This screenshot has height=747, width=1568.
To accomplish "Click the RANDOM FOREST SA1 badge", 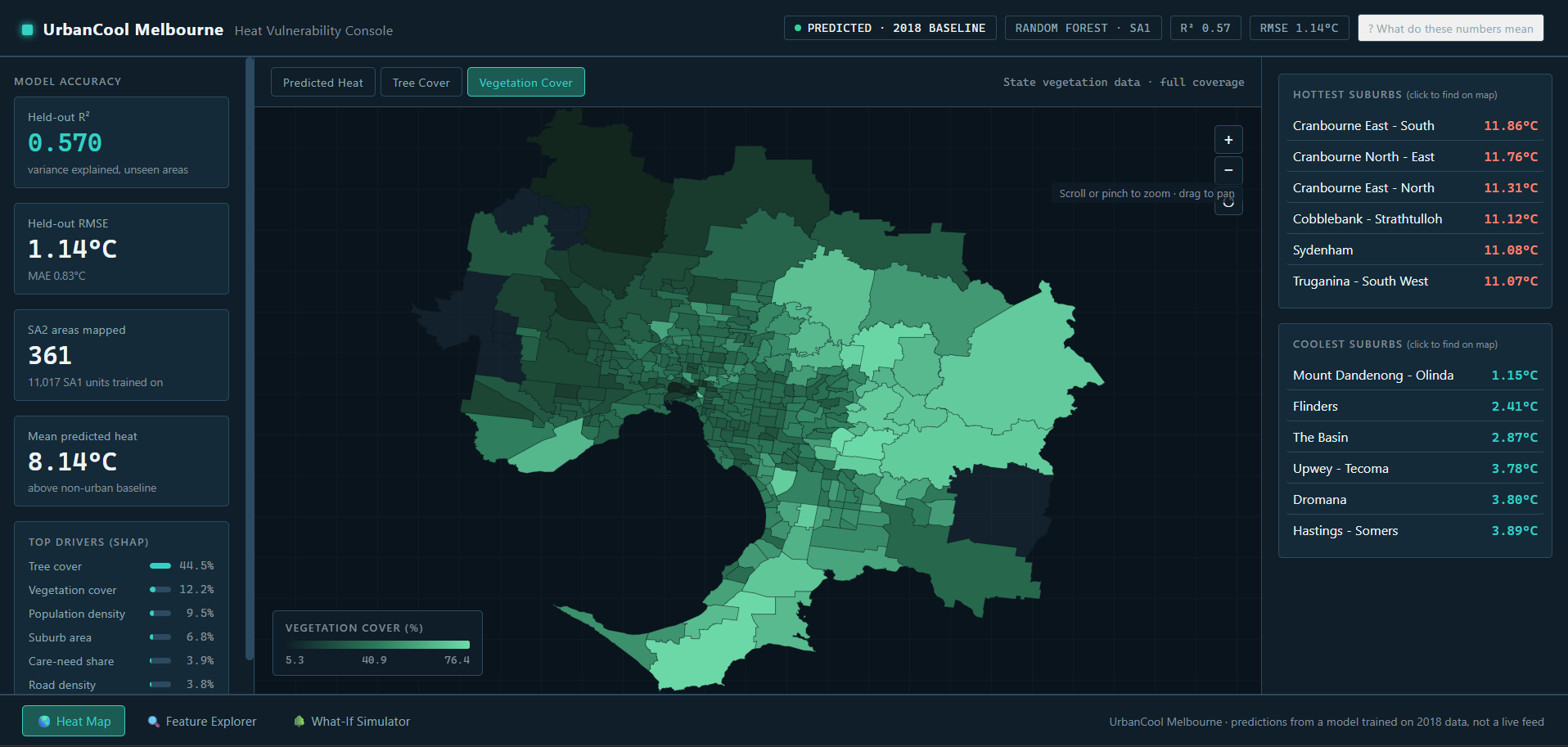I will tap(1083, 28).
